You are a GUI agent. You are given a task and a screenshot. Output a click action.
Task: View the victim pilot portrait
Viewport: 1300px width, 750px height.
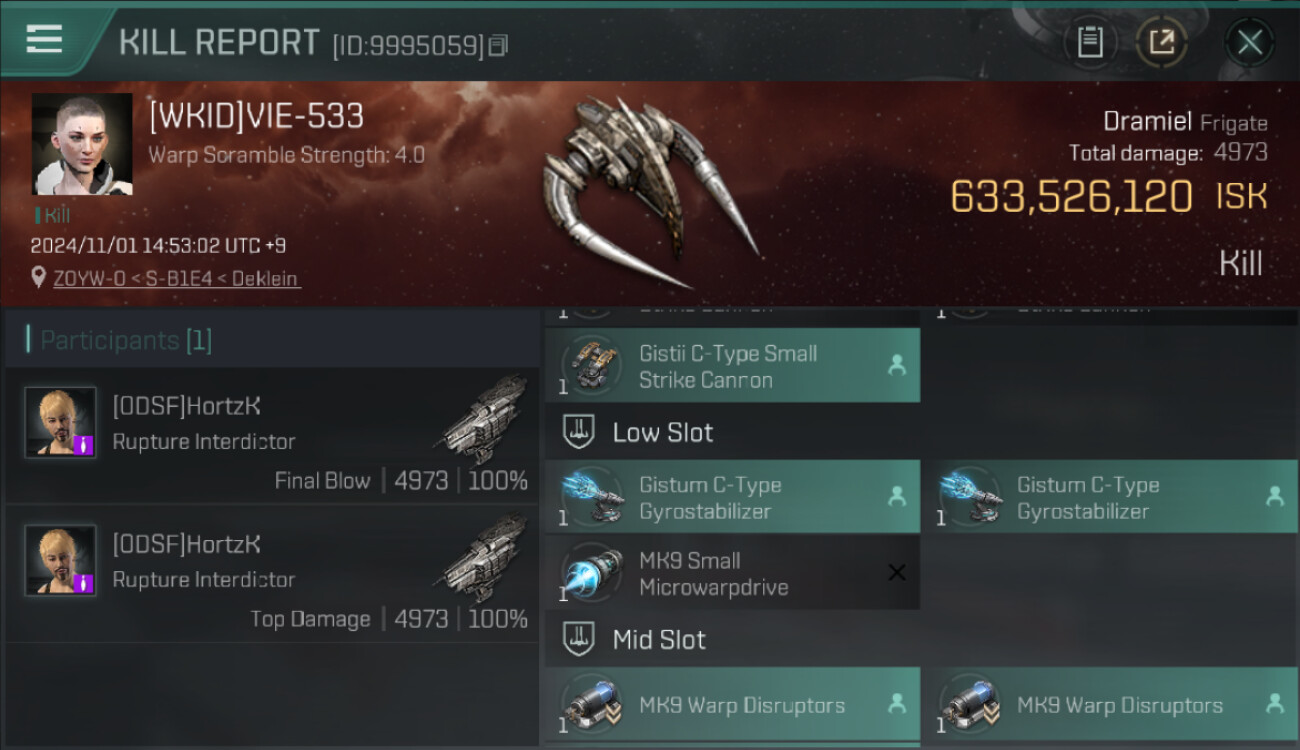82,144
